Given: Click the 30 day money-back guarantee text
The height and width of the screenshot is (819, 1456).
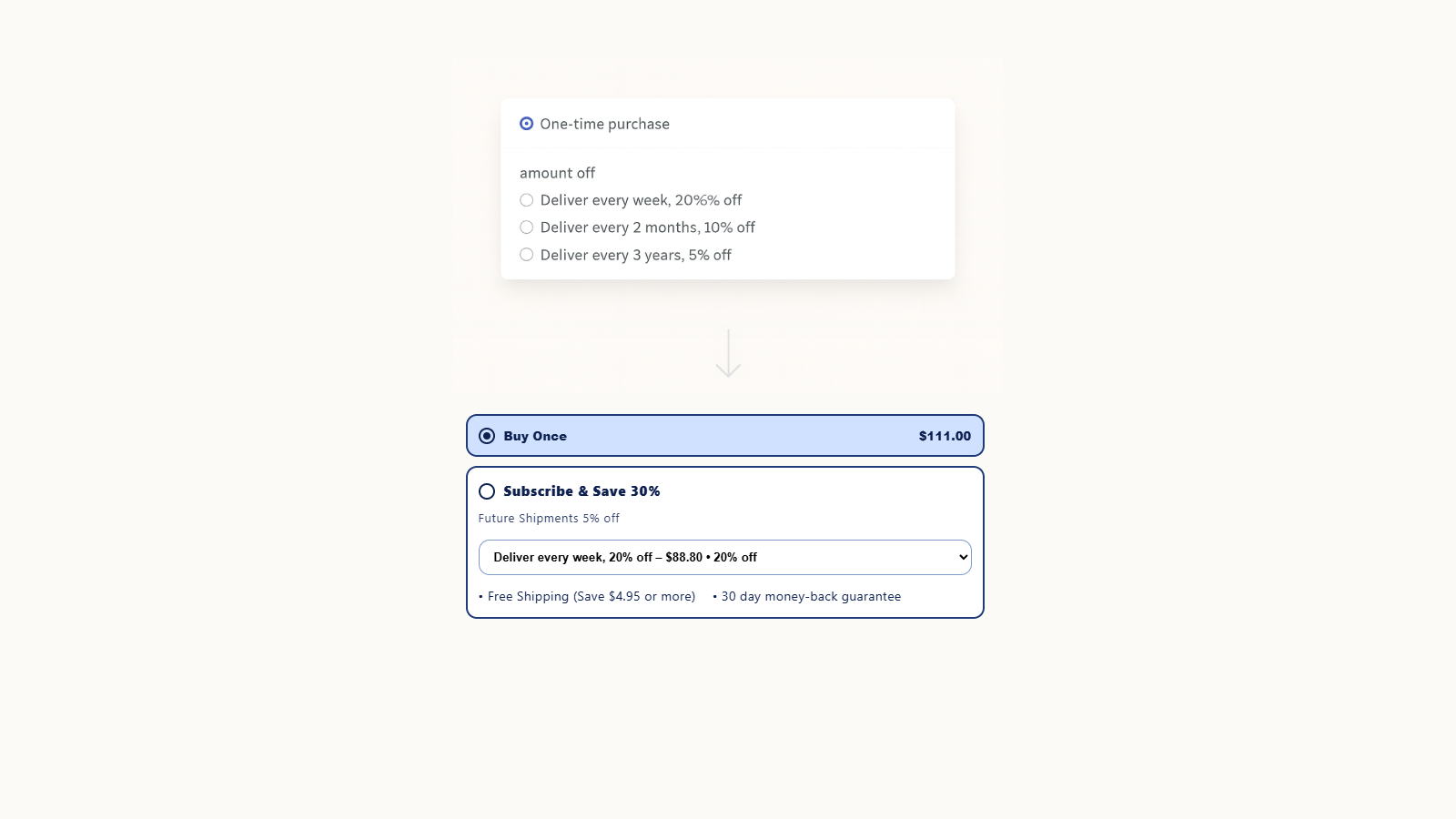Looking at the screenshot, I should click(811, 597).
